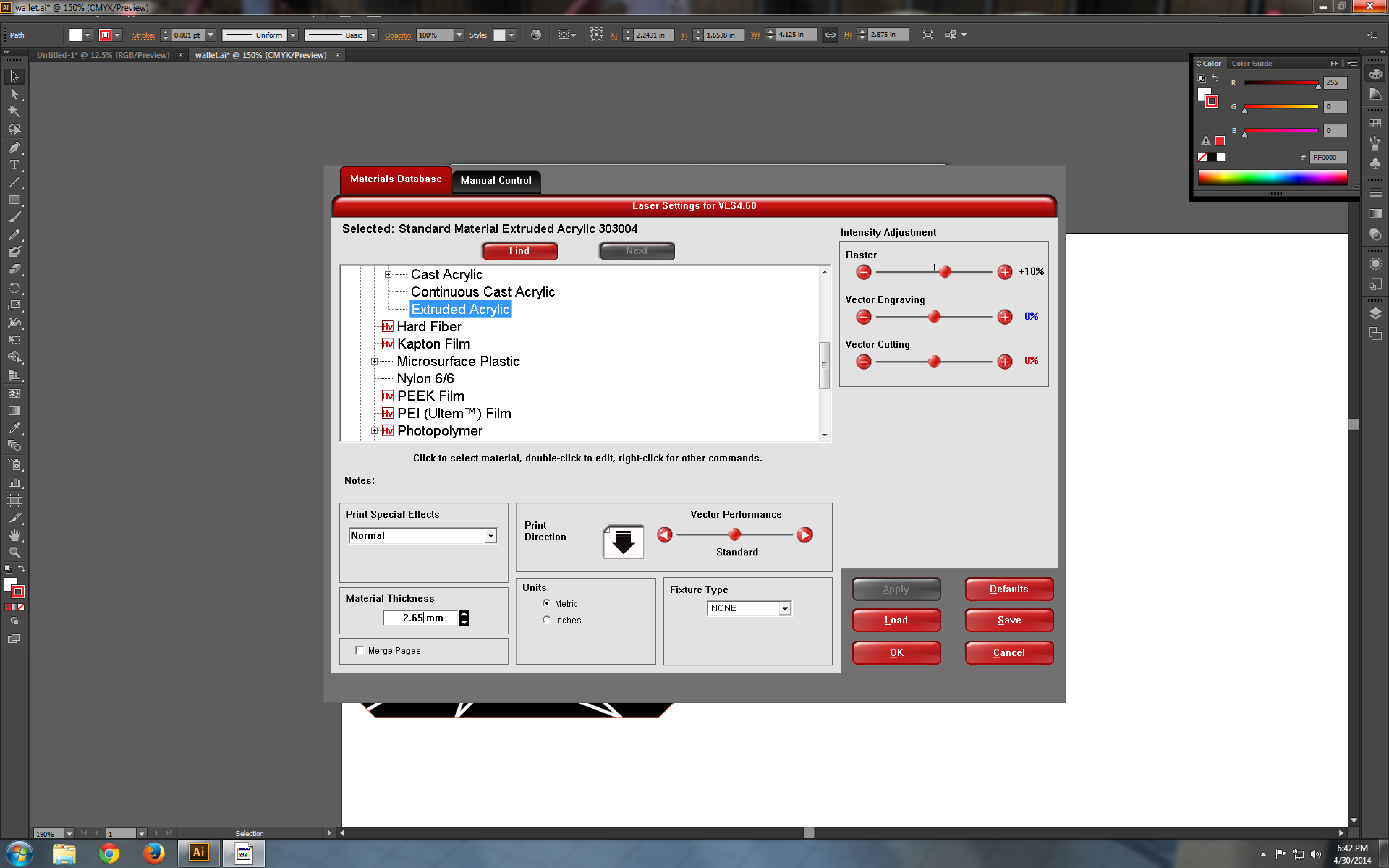Image resolution: width=1389 pixels, height=868 pixels.
Task: Shift Vector Performance right with arrow
Action: click(x=805, y=535)
